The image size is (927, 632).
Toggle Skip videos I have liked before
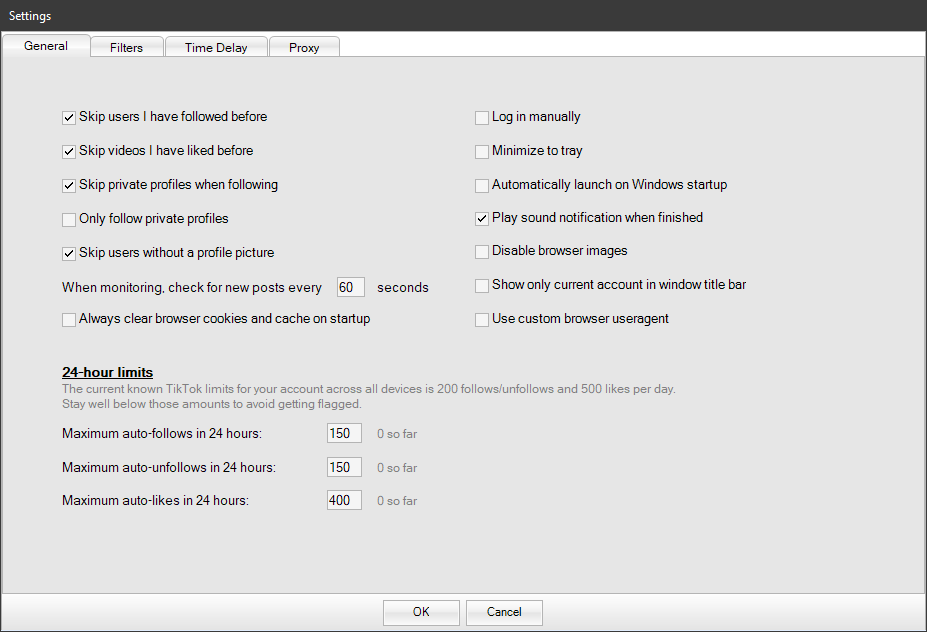pyautogui.click(x=69, y=151)
